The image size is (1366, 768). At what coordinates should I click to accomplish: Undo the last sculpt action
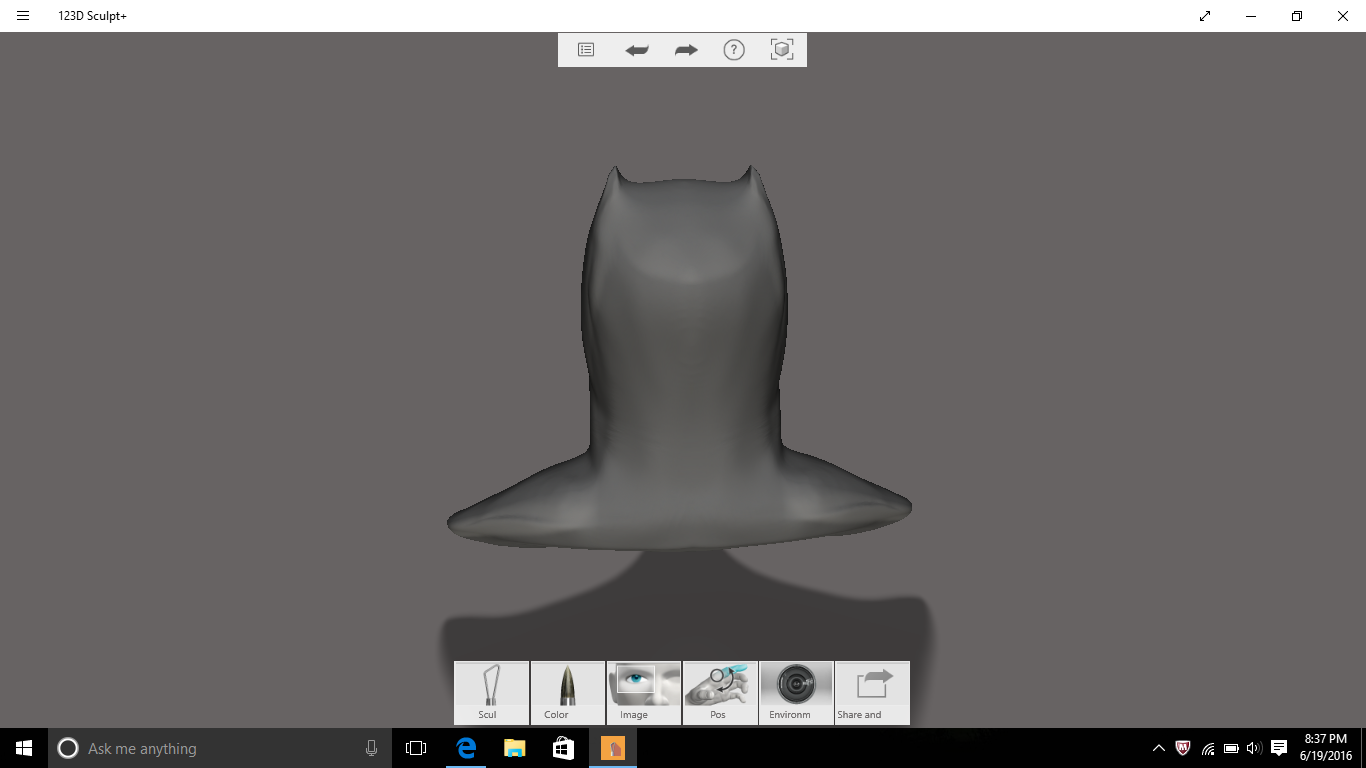pos(636,50)
